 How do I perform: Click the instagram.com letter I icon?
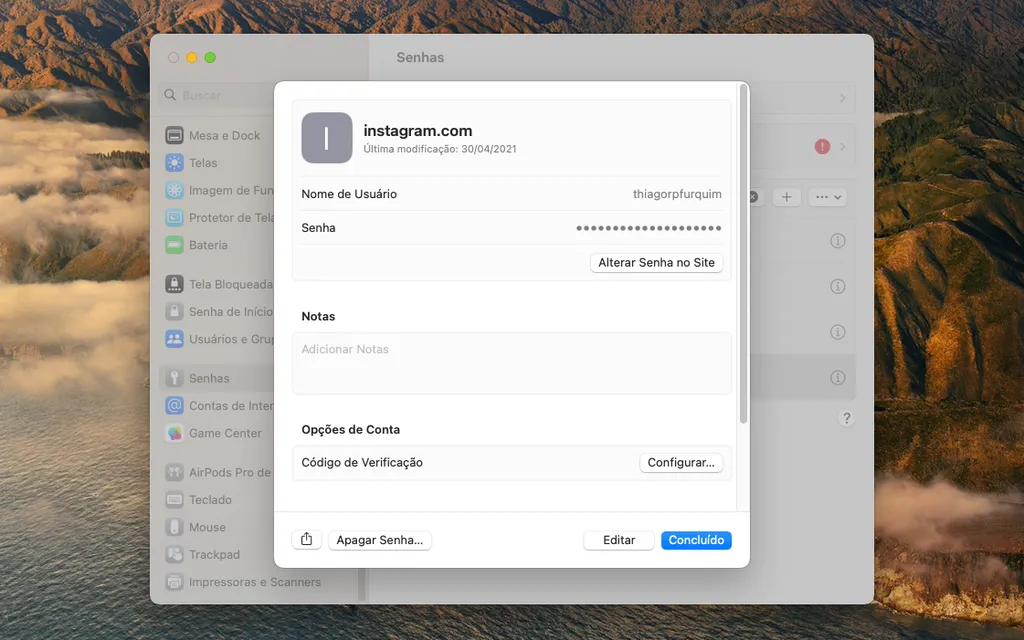327,138
